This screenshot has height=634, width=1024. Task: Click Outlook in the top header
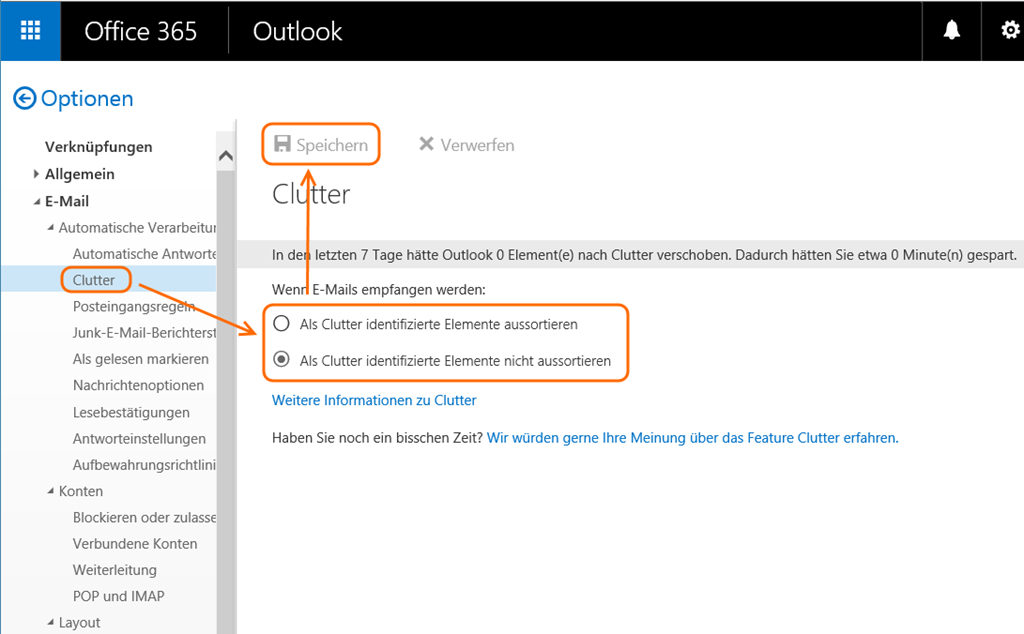point(297,31)
